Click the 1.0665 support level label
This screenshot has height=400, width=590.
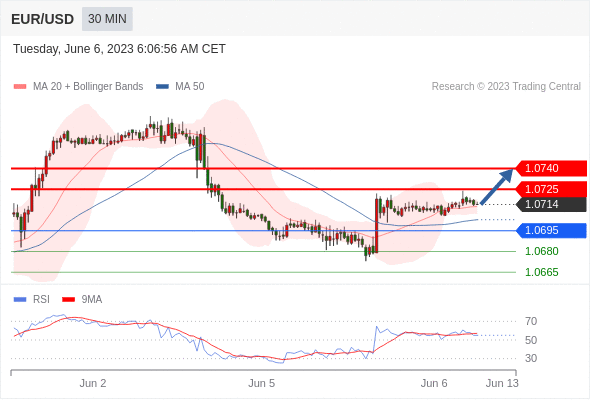(541, 272)
